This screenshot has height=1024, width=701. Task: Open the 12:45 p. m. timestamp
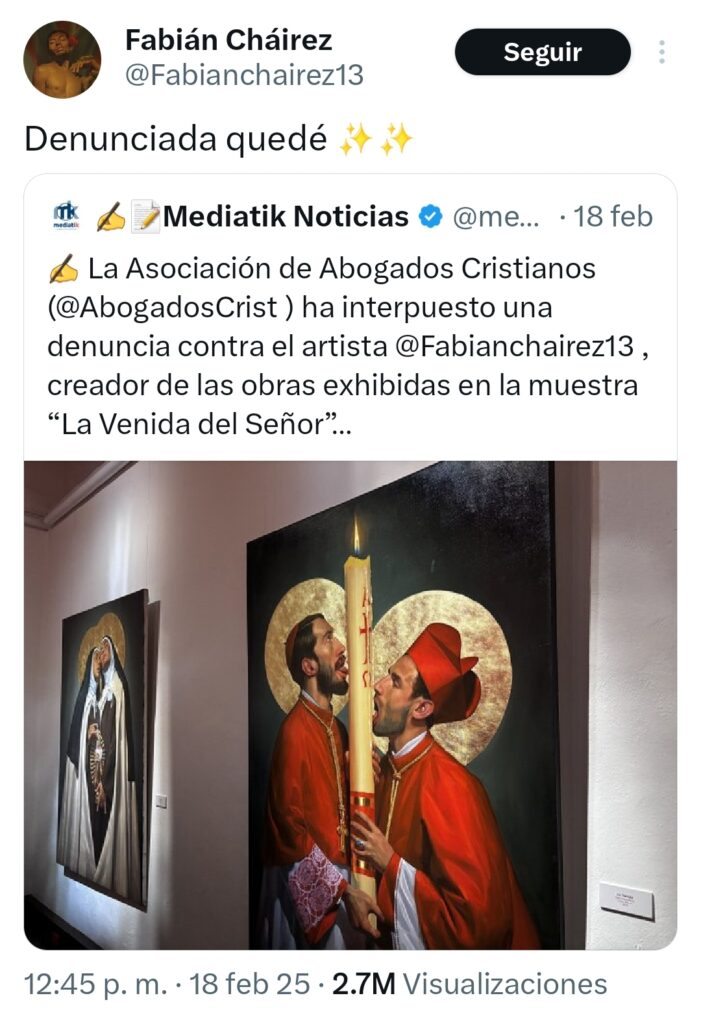point(95,984)
